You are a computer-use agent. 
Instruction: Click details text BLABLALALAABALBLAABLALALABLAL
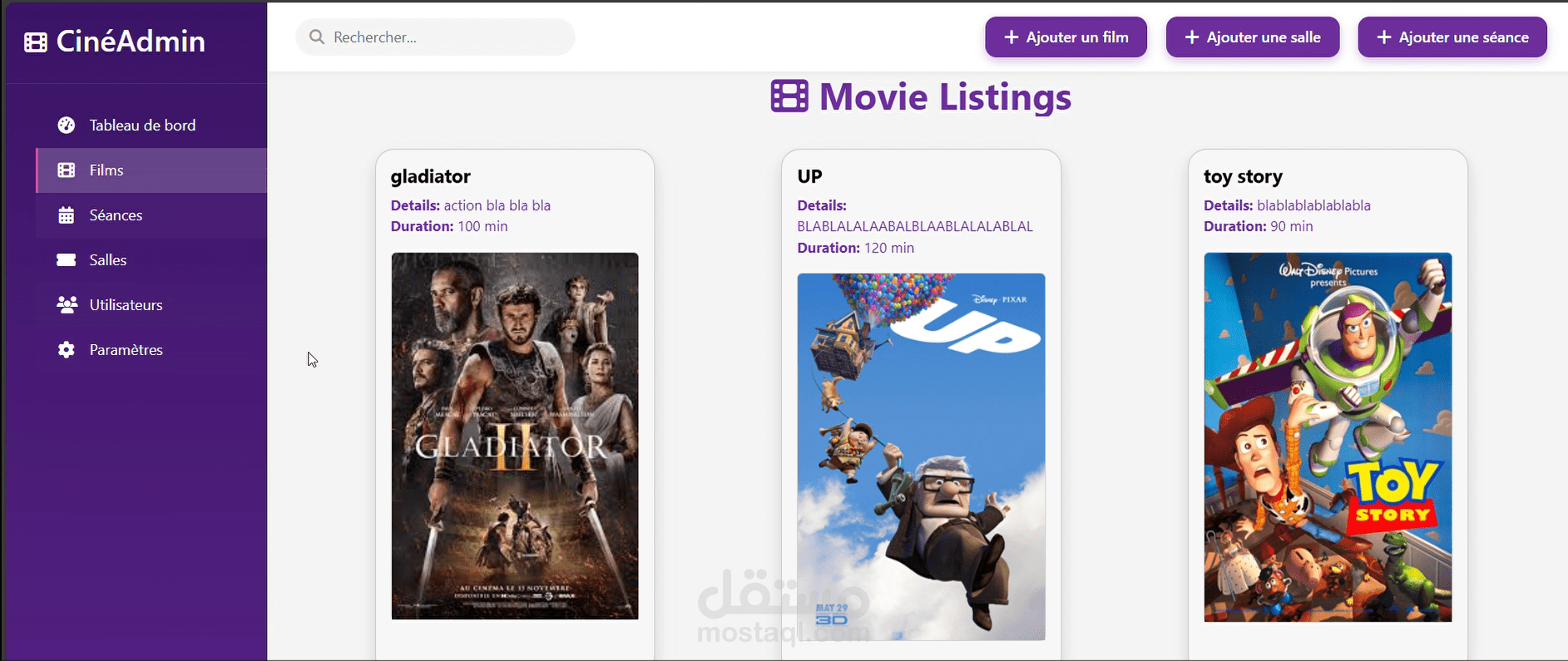(915, 226)
